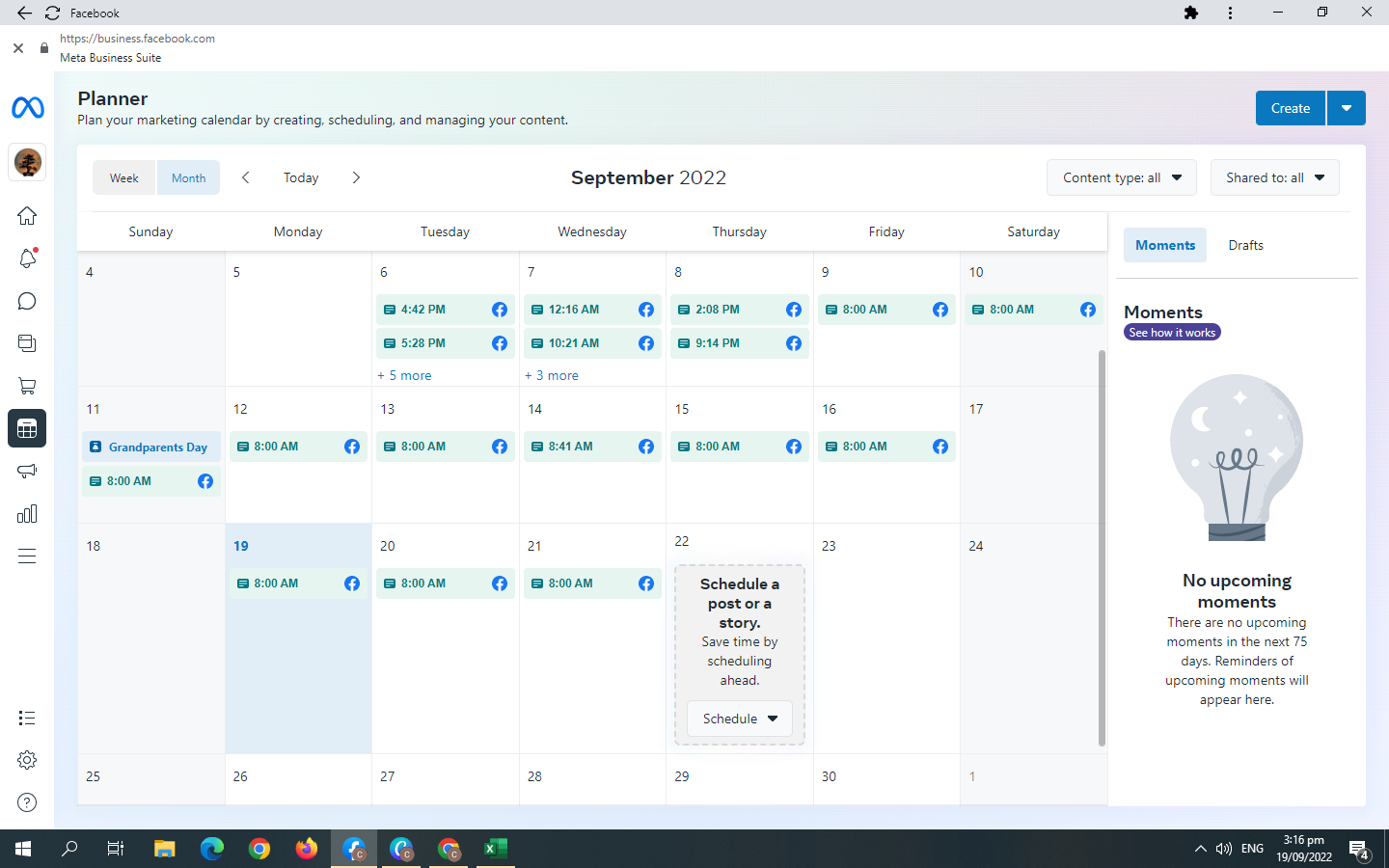Screen dimensions: 1389x868
Task: Open the 12:16 AM post on Wednesday 7
Action: (592, 310)
